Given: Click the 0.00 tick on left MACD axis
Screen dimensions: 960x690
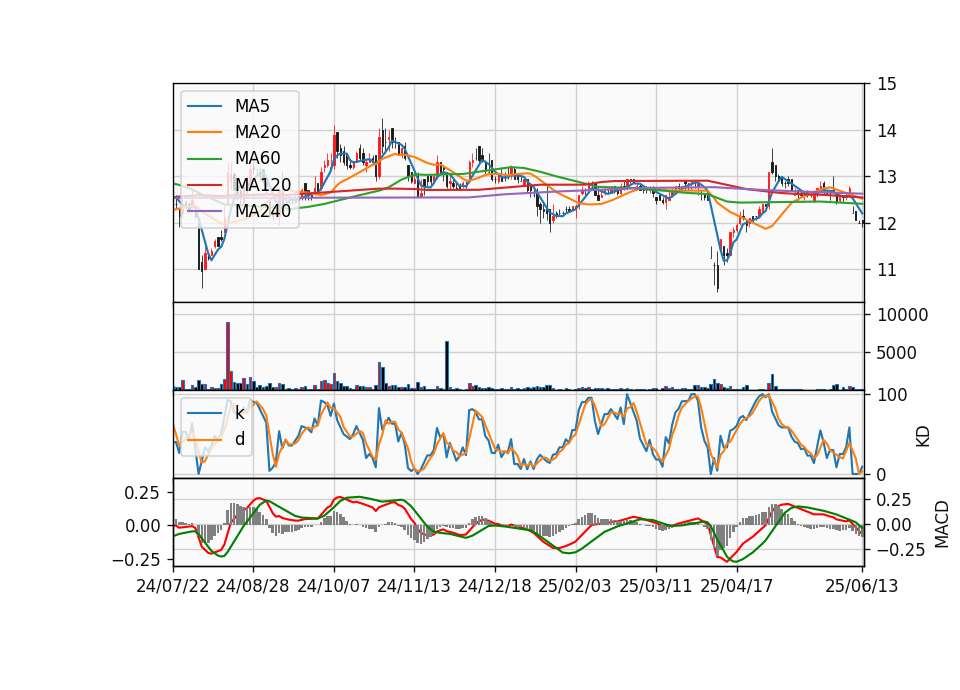Looking at the screenshot, I should (x=142, y=526).
